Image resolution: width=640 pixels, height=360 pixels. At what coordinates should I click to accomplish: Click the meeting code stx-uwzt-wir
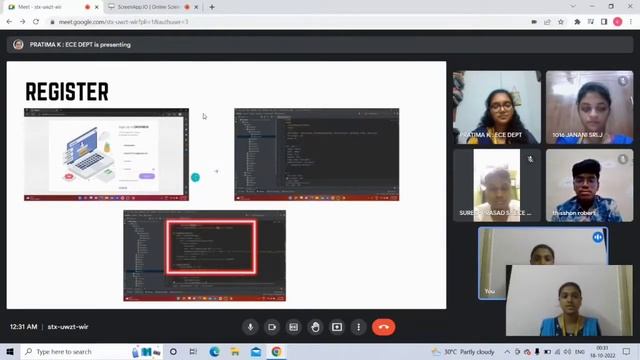click(x=68, y=327)
